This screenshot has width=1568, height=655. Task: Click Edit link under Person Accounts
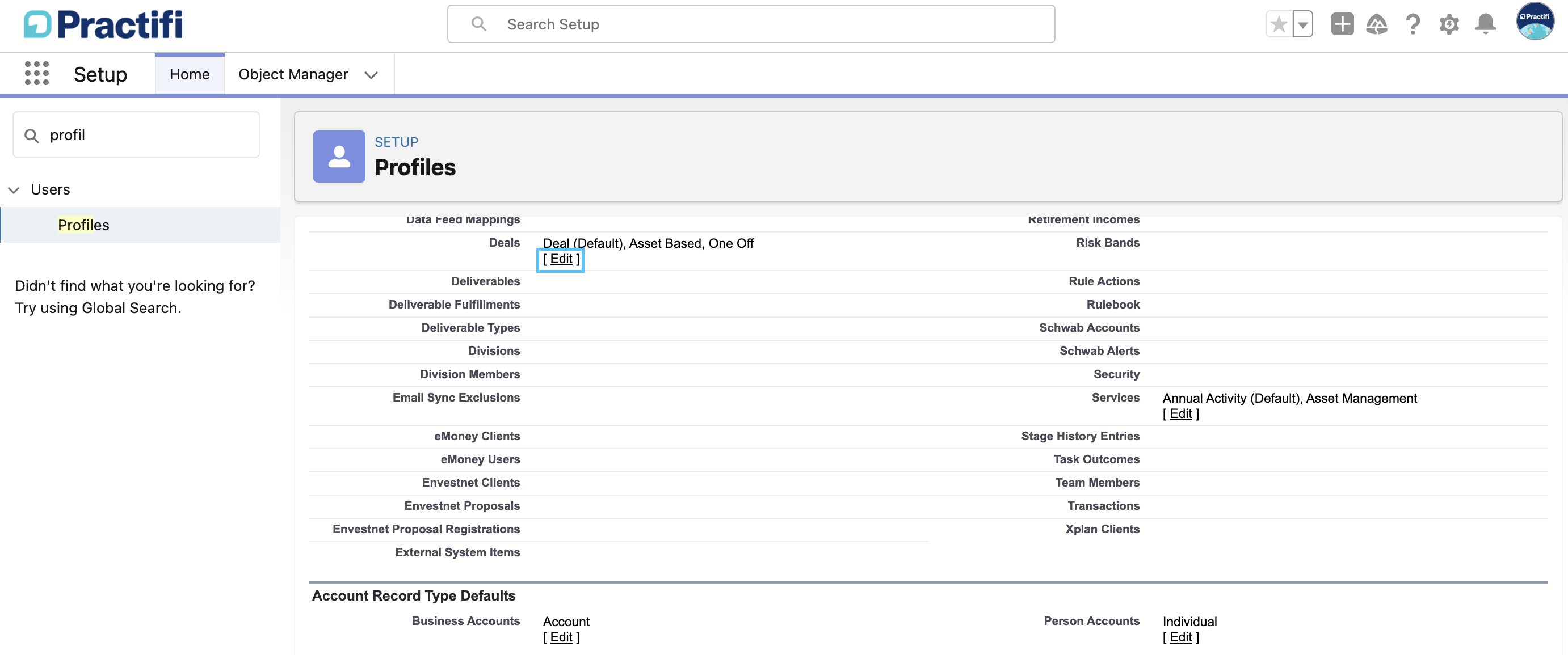1180,637
